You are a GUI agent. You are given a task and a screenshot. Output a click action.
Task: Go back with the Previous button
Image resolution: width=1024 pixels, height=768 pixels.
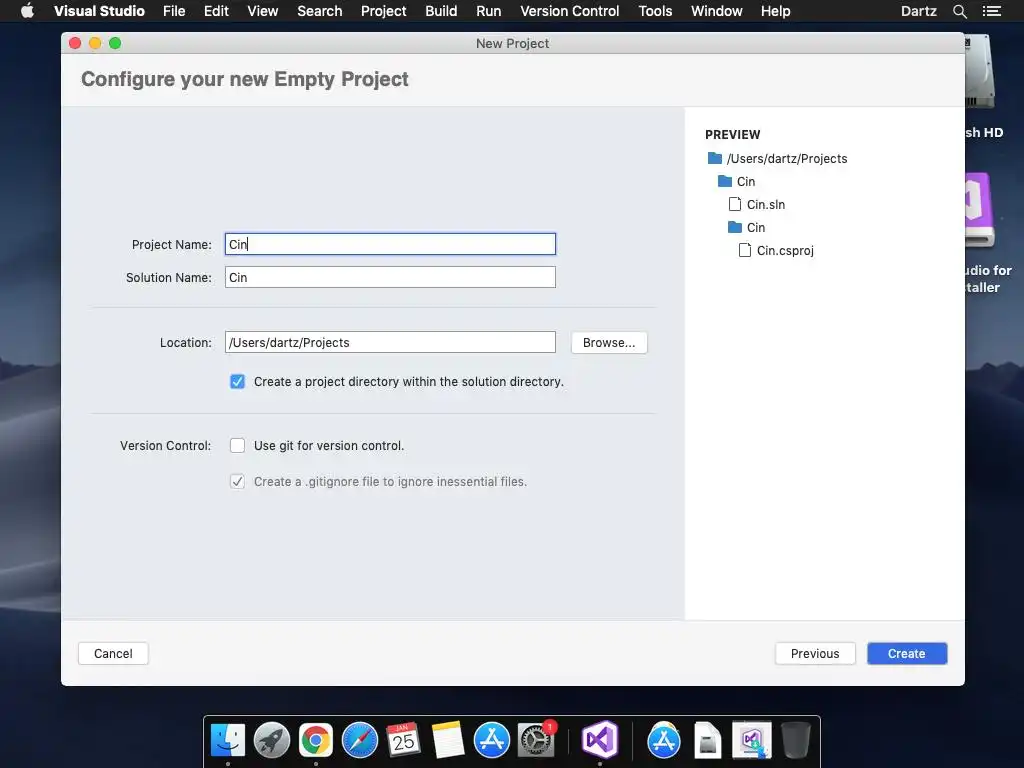[x=815, y=654]
